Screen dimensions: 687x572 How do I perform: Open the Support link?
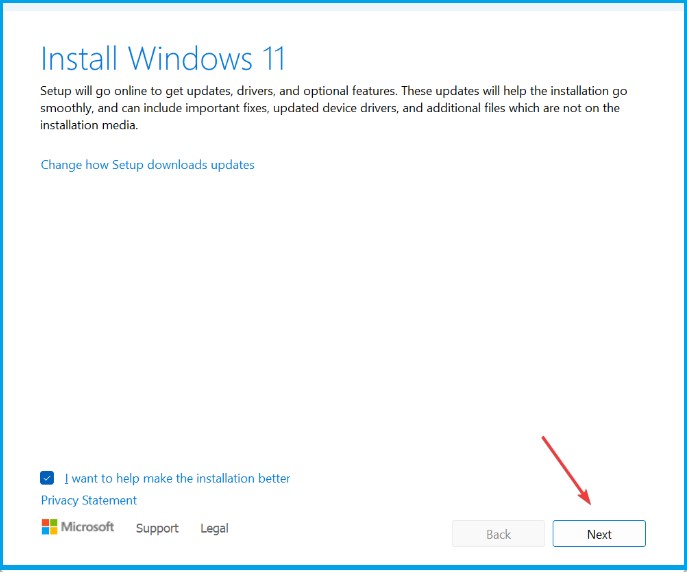[x=157, y=528]
